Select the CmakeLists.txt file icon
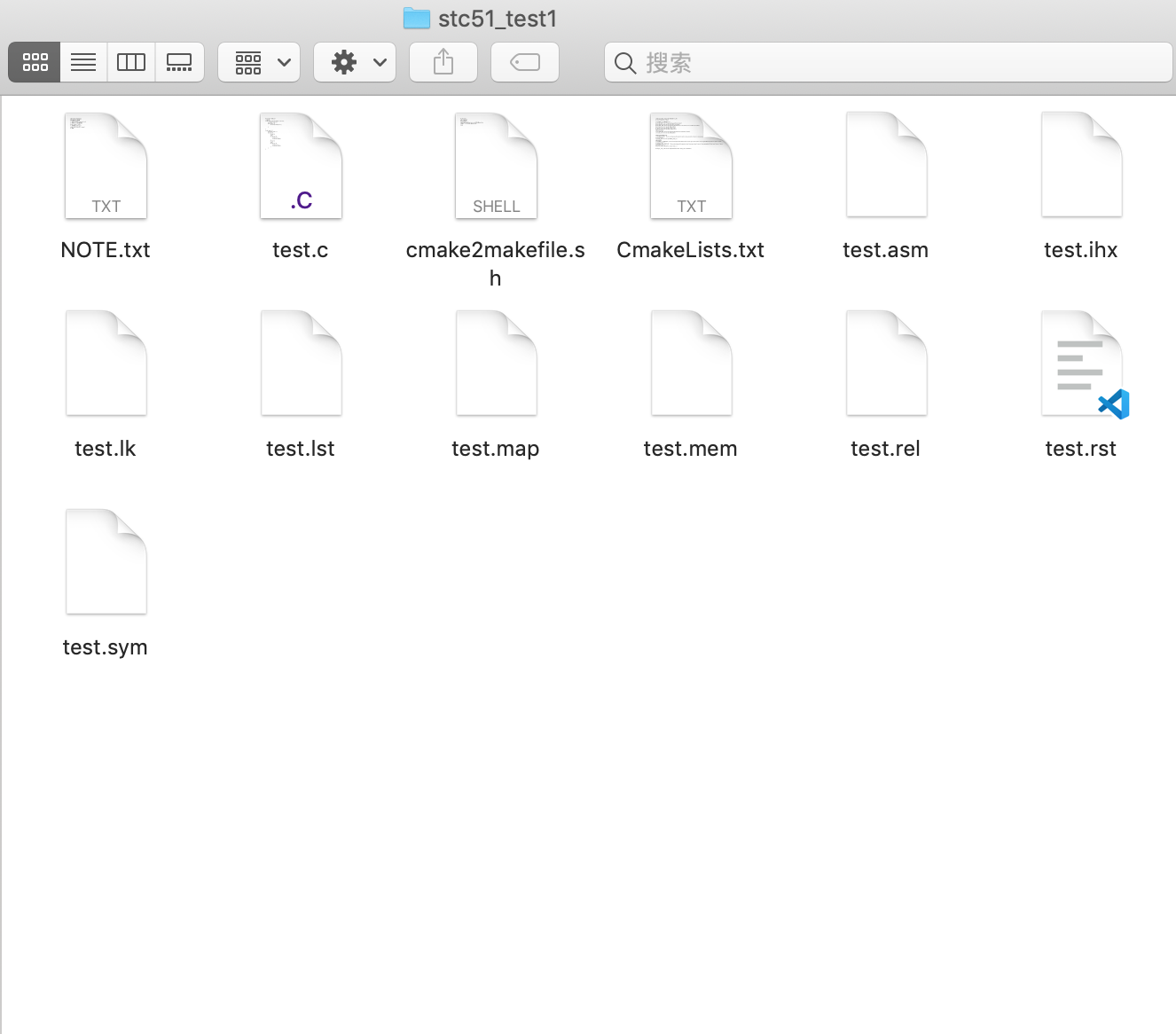This screenshot has height=1034, width=1176. click(691, 166)
